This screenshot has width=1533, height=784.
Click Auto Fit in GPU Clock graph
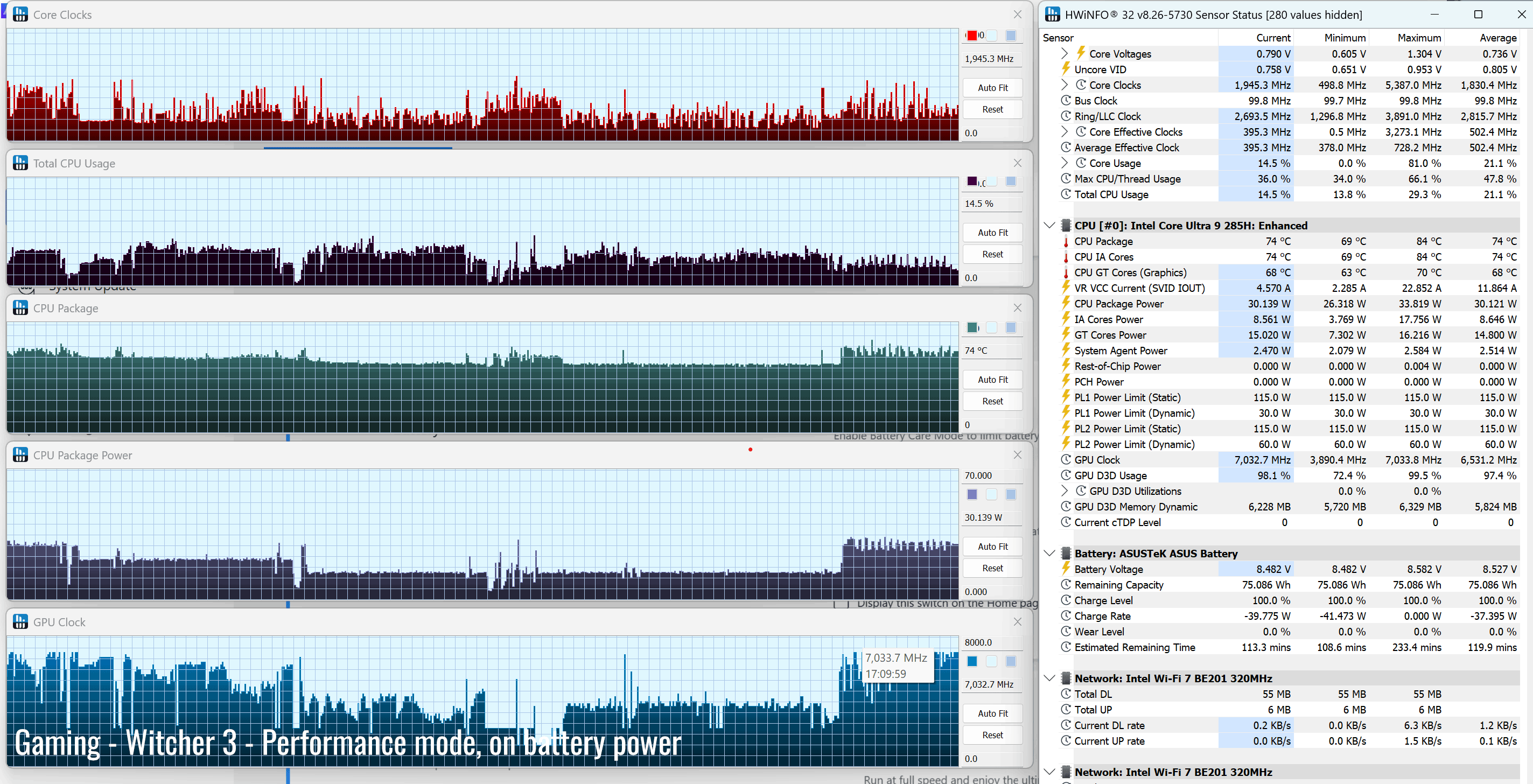[992, 713]
